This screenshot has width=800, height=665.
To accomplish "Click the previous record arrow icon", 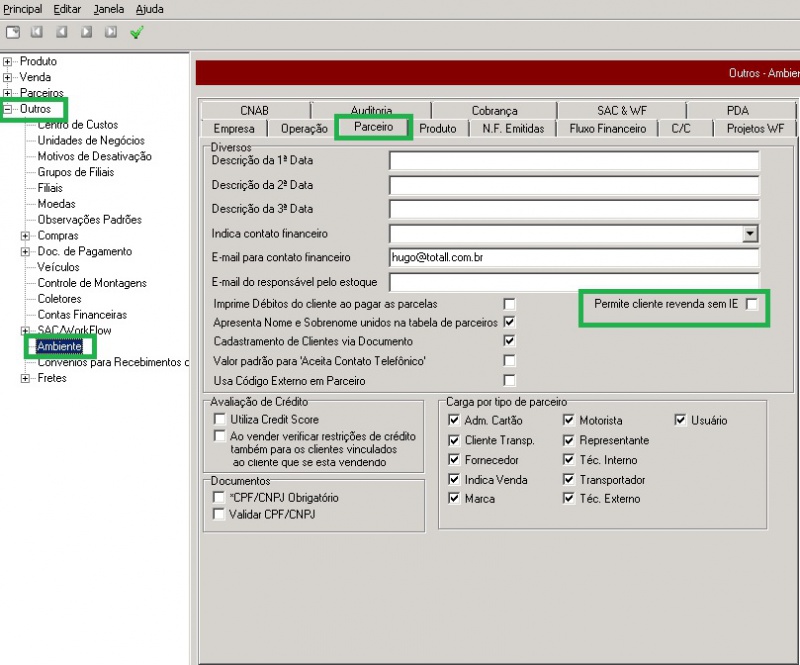I will [62, 32].
